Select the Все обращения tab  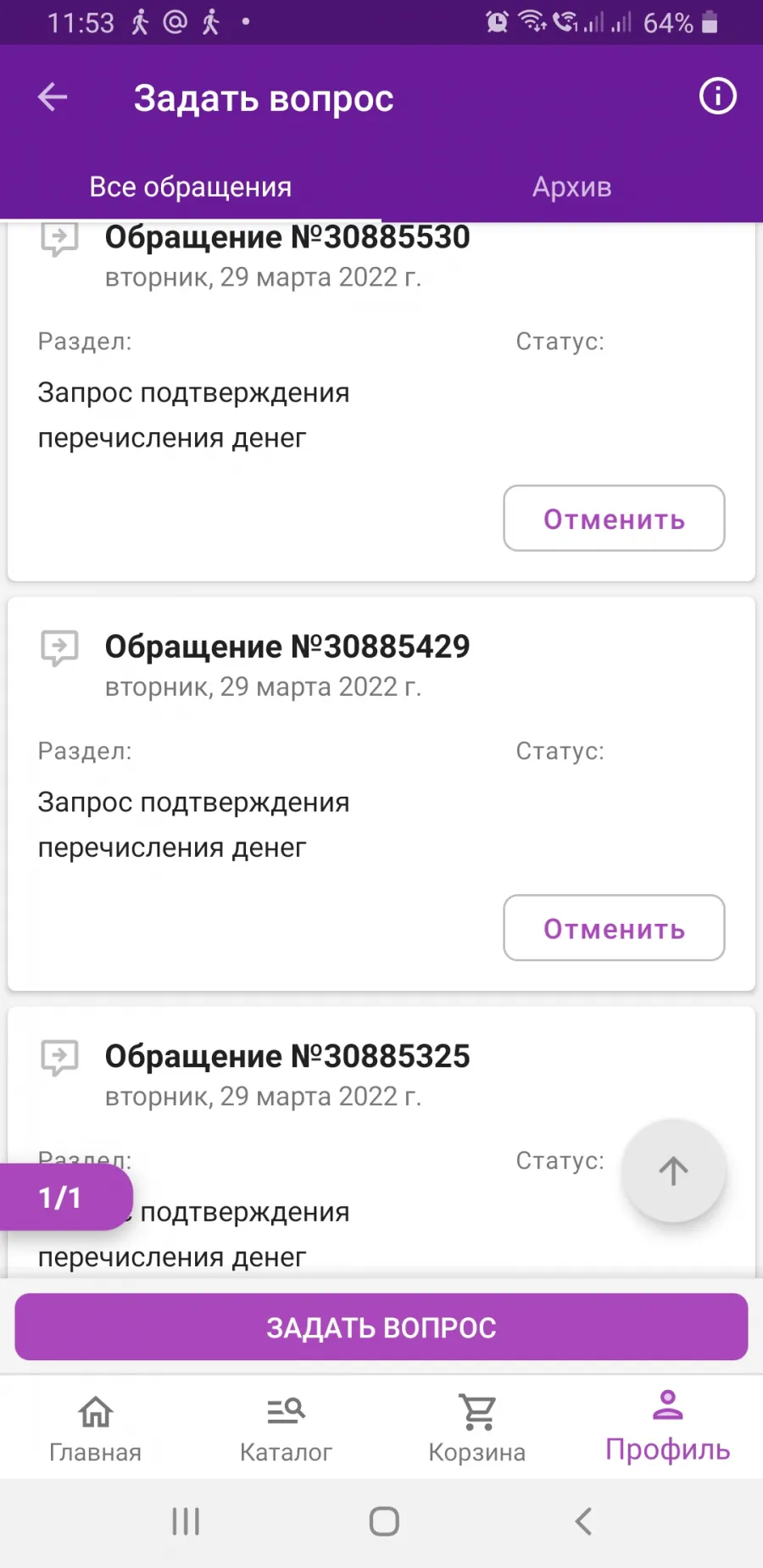pos(191,186)
